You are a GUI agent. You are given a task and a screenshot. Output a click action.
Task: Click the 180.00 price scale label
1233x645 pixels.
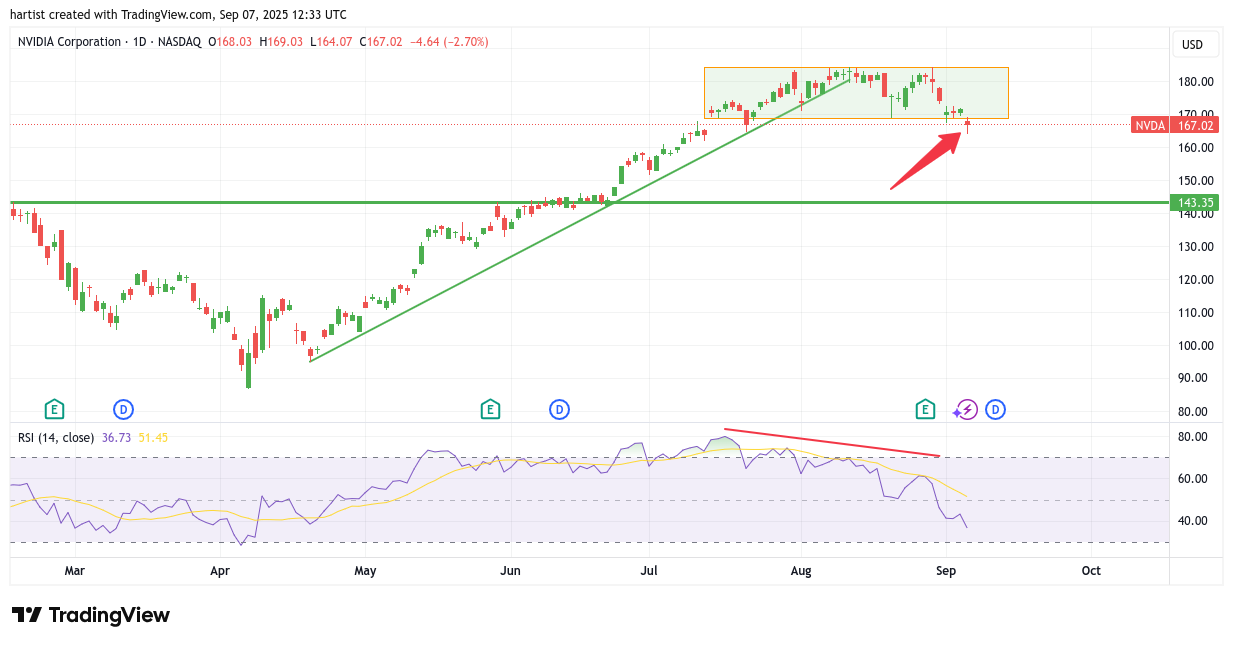pyautogui.click(x=1196, y=82)
